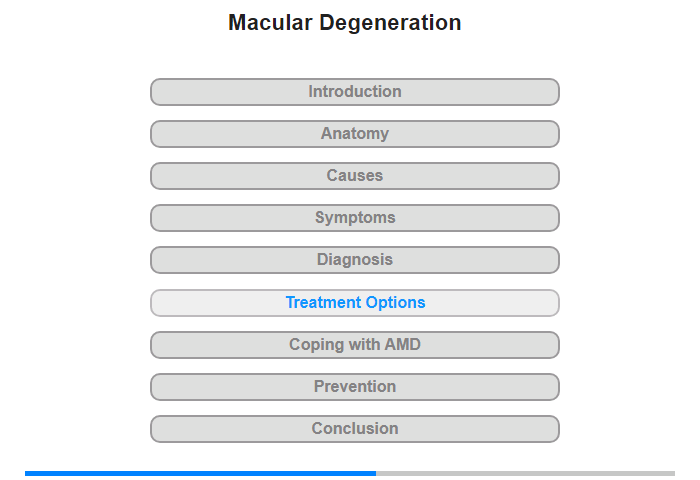Click the blue filled progress bar portion
The width and height of the screenshot is (700, 480).
coord(200,473)
